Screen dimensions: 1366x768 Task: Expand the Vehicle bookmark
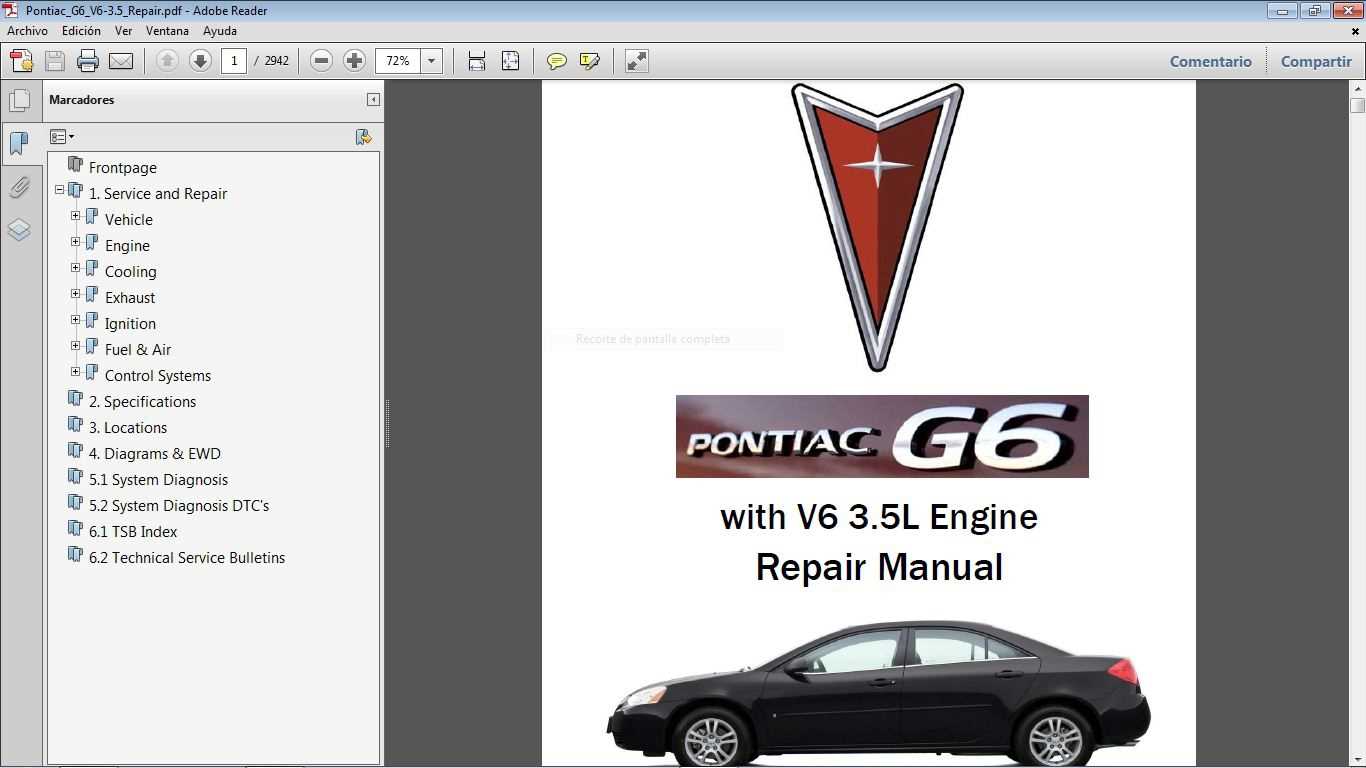[x=75, y=215]
